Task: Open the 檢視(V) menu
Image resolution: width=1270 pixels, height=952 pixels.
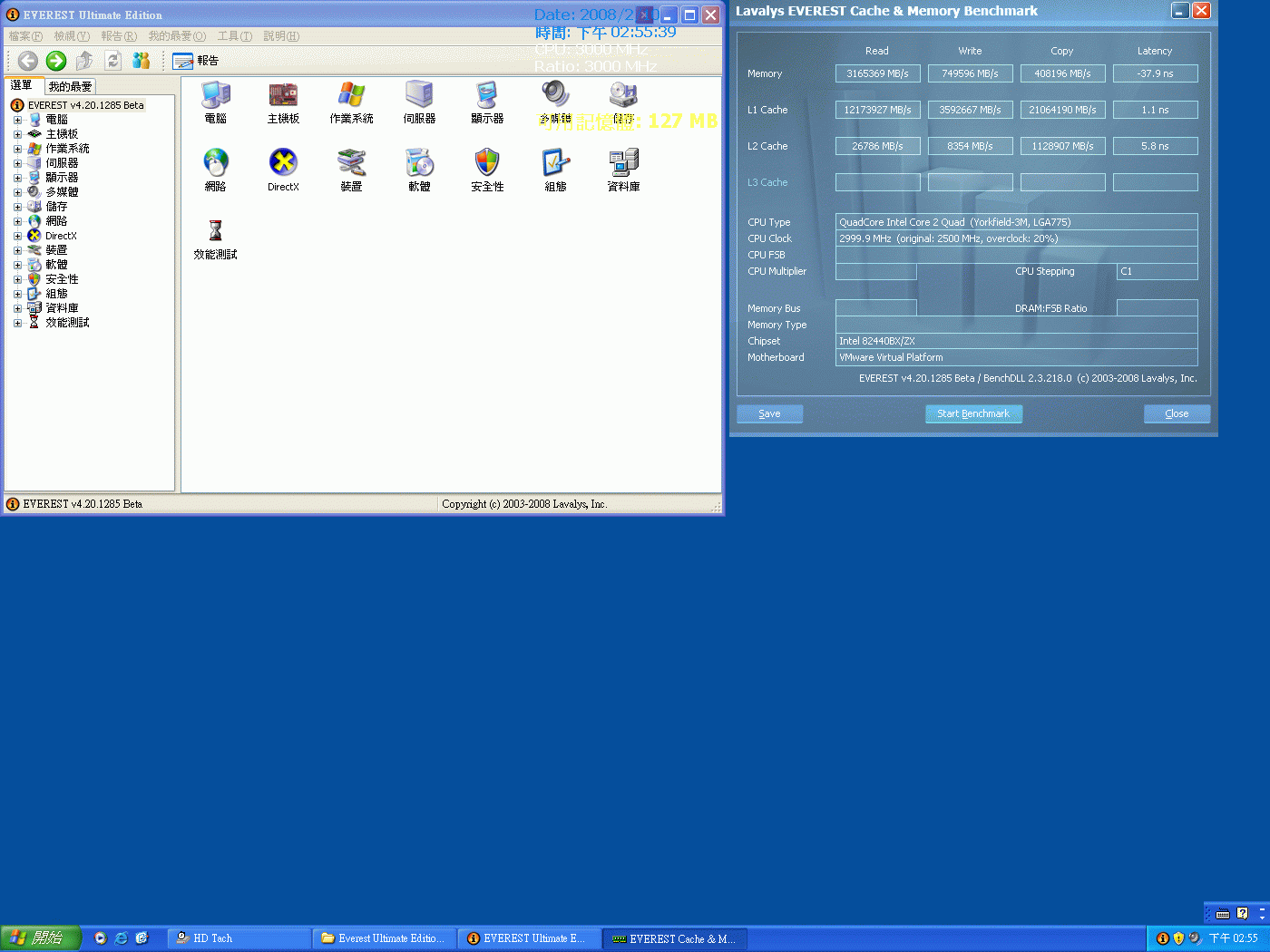Action: tap(72, 36)
